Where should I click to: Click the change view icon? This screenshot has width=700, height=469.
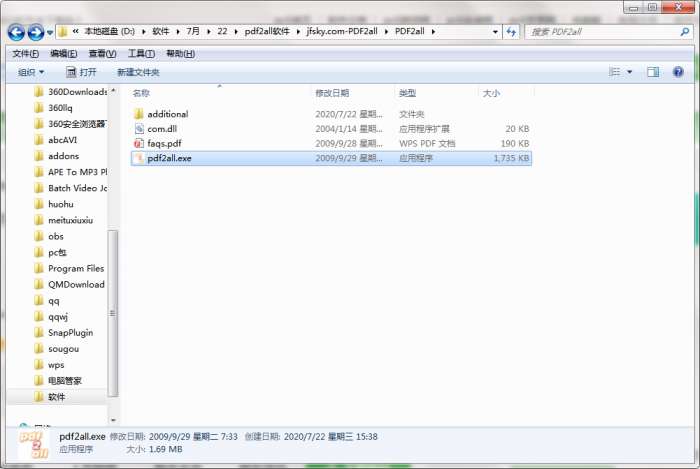615,72
